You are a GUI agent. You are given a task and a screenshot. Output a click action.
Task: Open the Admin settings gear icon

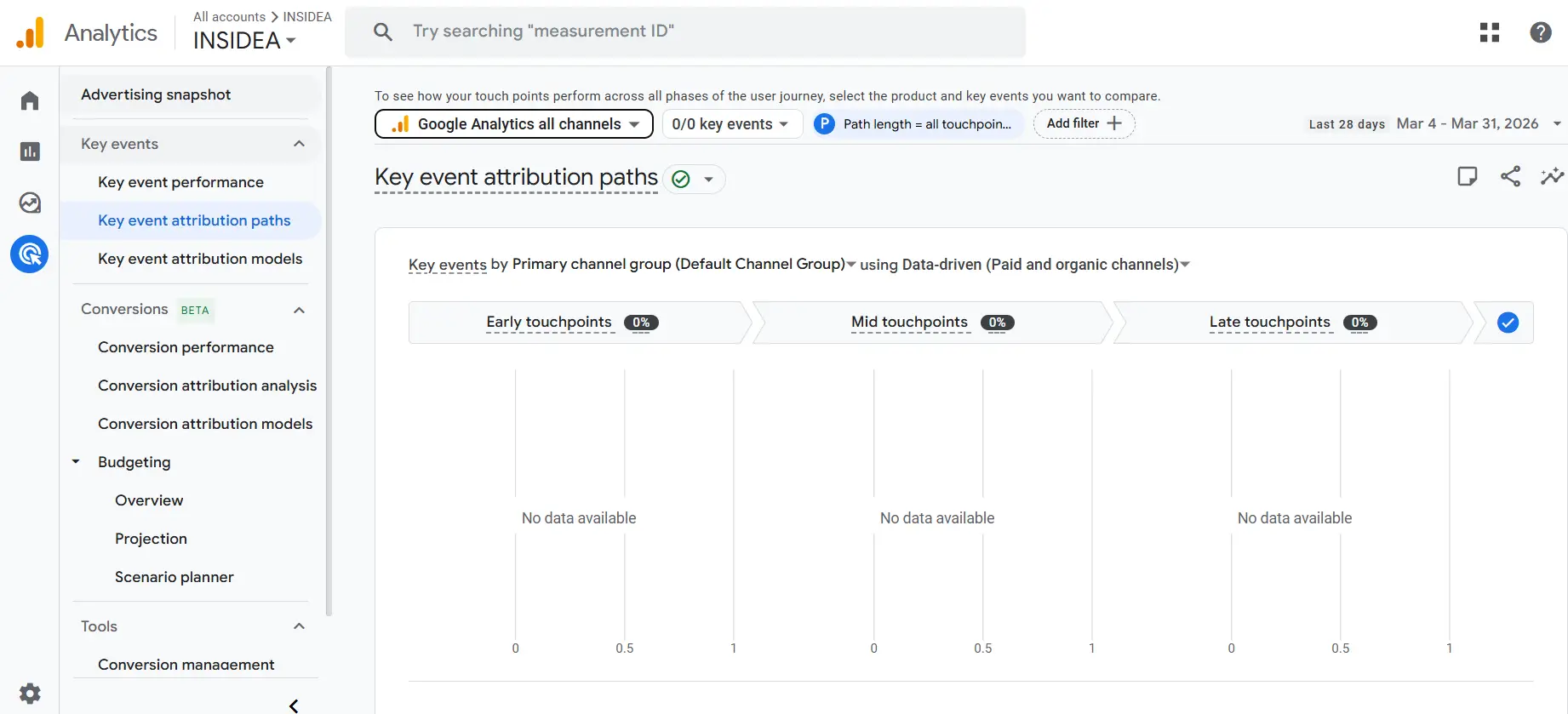[30, 693]
